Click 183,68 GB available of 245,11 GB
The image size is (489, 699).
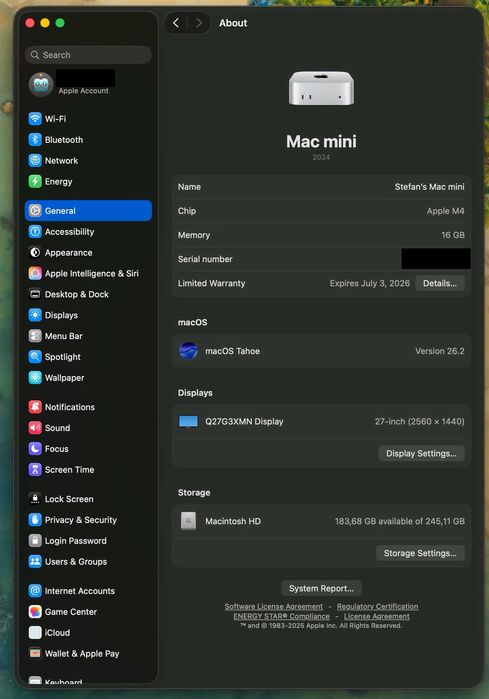click(399, 521)
